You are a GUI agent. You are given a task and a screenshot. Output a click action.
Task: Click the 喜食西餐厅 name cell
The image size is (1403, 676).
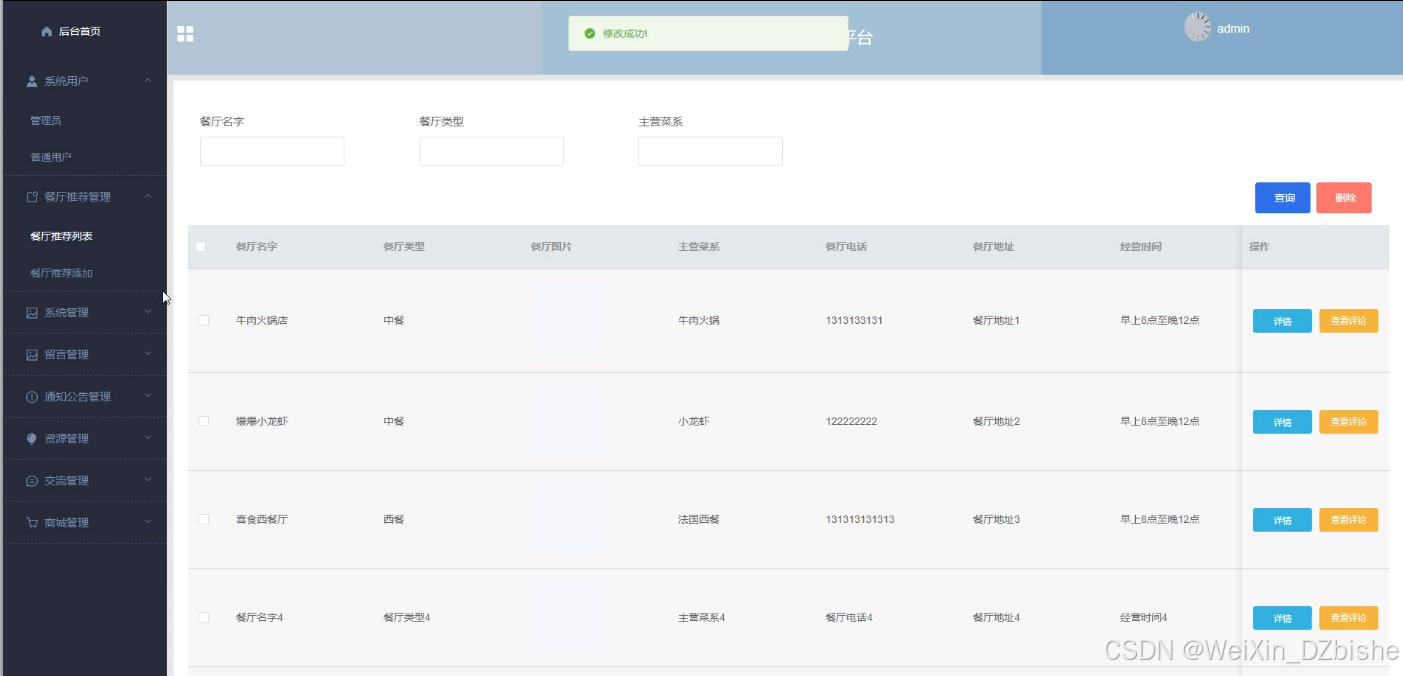261,520
